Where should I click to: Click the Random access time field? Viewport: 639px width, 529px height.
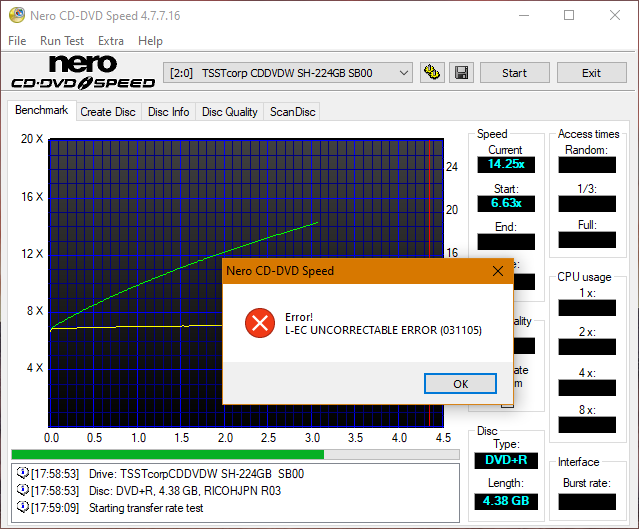click(x=587, y=165)
